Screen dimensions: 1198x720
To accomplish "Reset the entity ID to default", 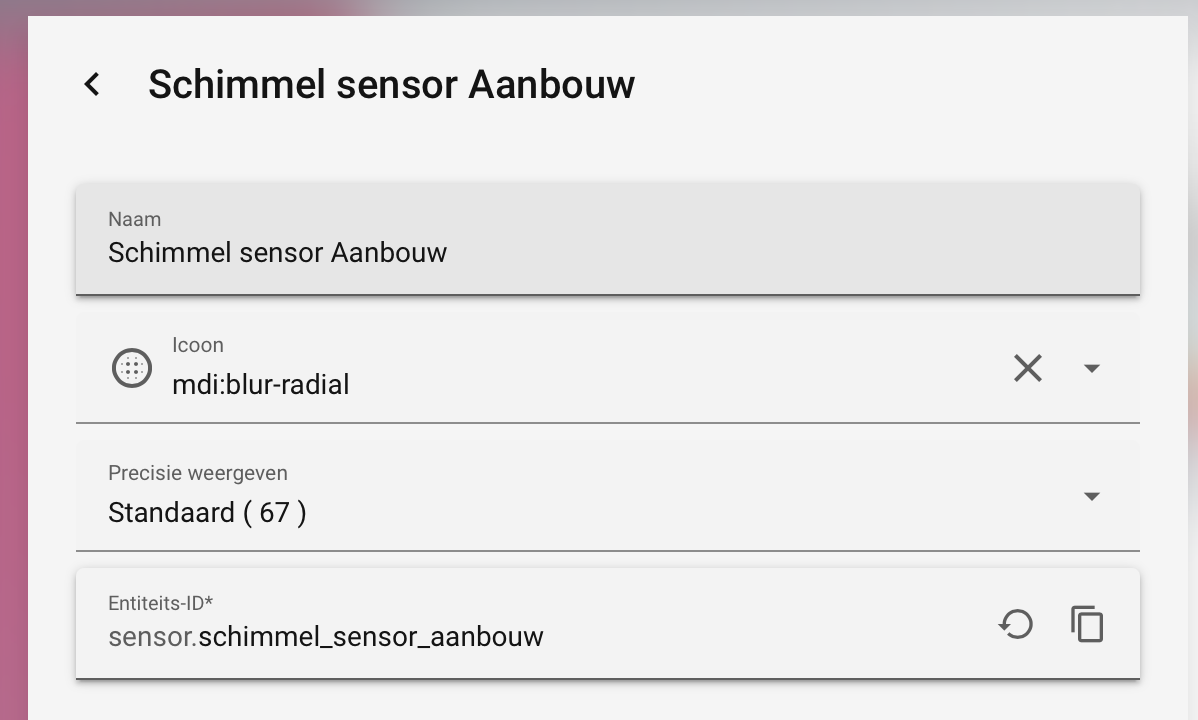I will point(1015,624).
